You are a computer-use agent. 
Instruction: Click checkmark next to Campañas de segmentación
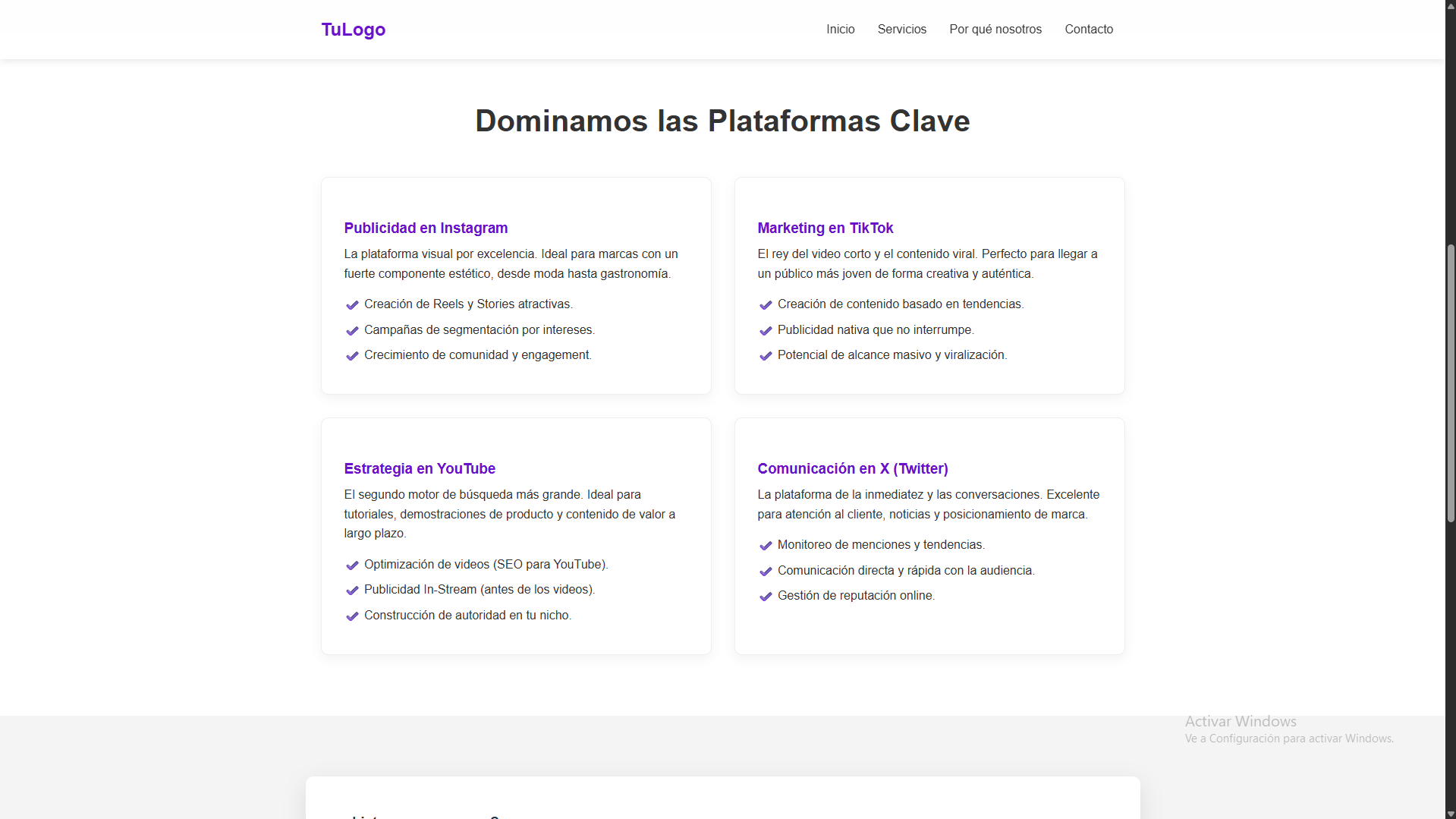(352, 331)
